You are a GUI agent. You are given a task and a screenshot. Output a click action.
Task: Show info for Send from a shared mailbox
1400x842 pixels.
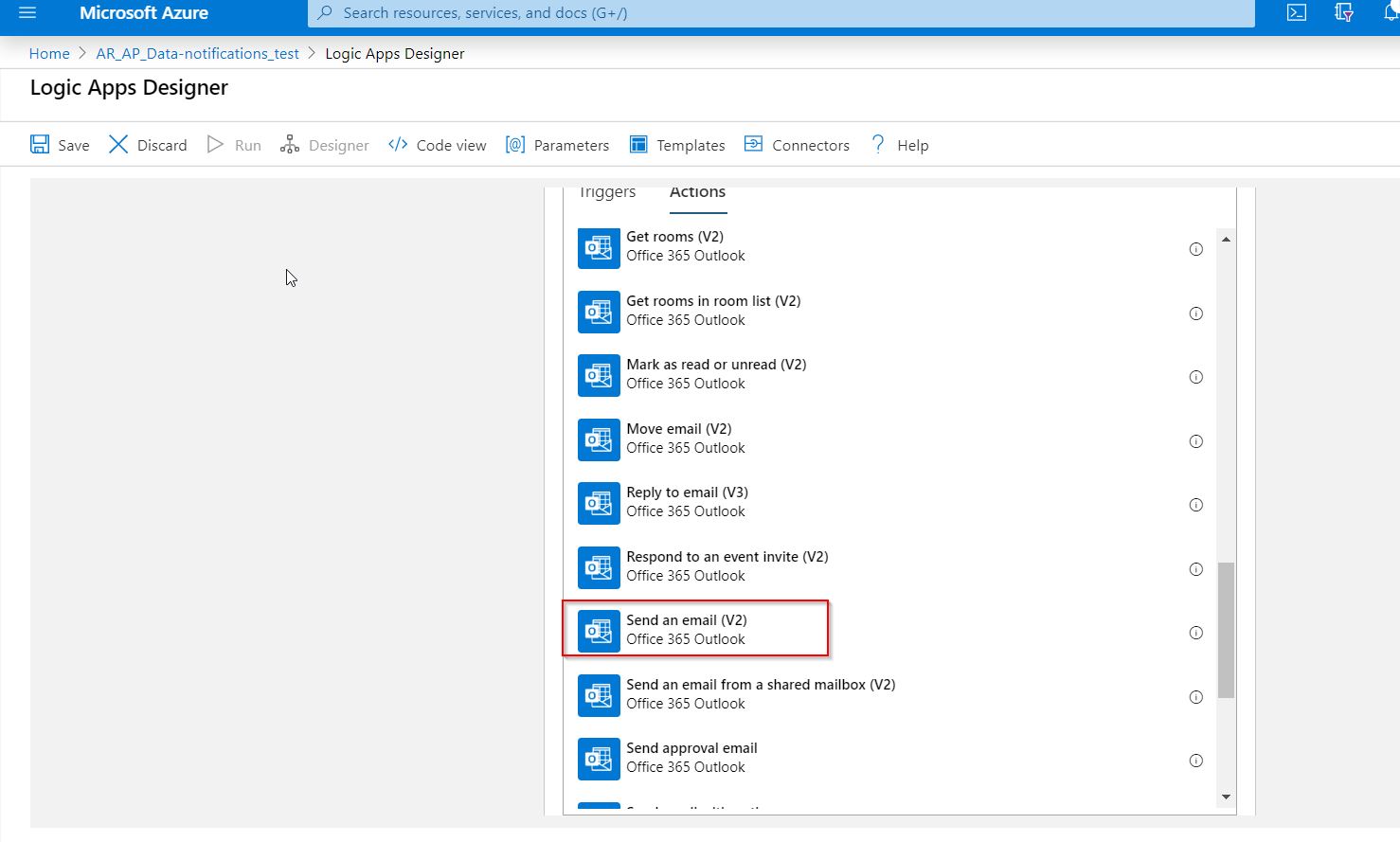coord(1196,697)
